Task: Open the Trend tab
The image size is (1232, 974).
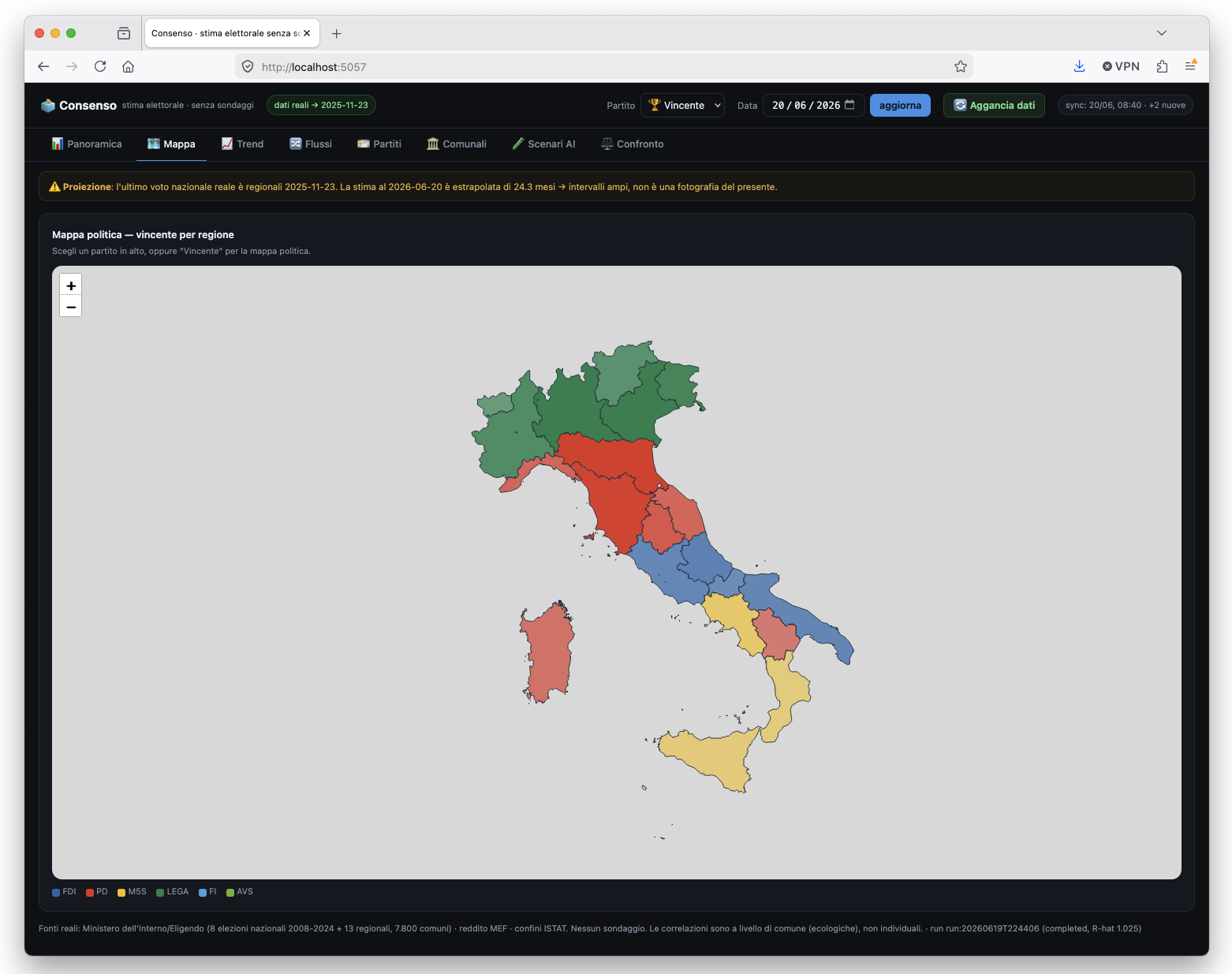Action: point(242,144)
